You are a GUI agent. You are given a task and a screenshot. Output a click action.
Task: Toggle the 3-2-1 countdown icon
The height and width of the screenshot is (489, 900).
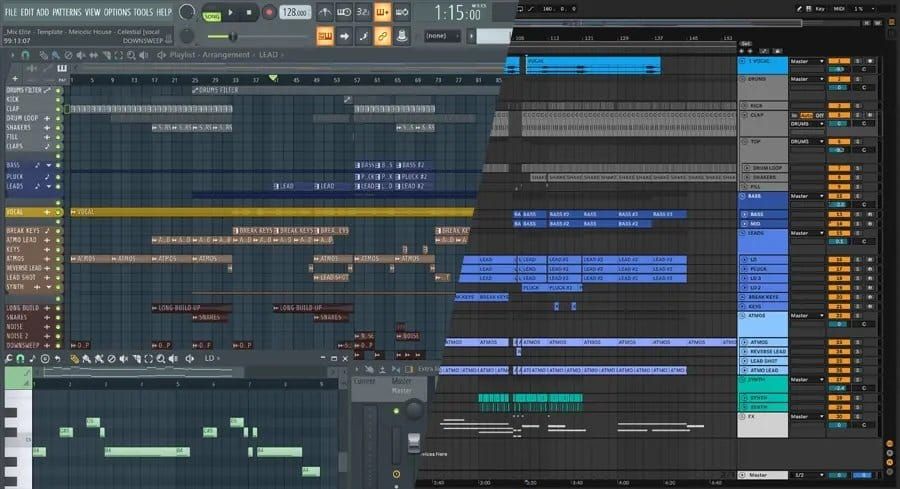(x=363, y=12)
